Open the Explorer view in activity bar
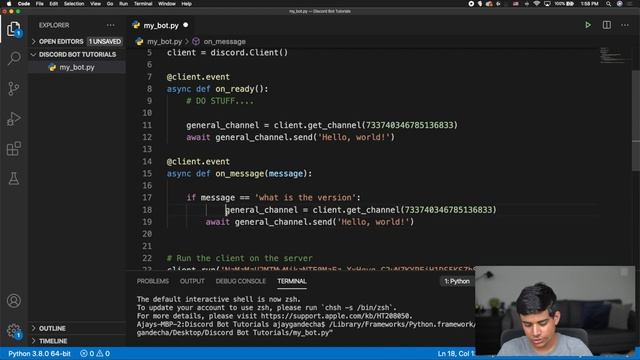 (x=14, y=29)
